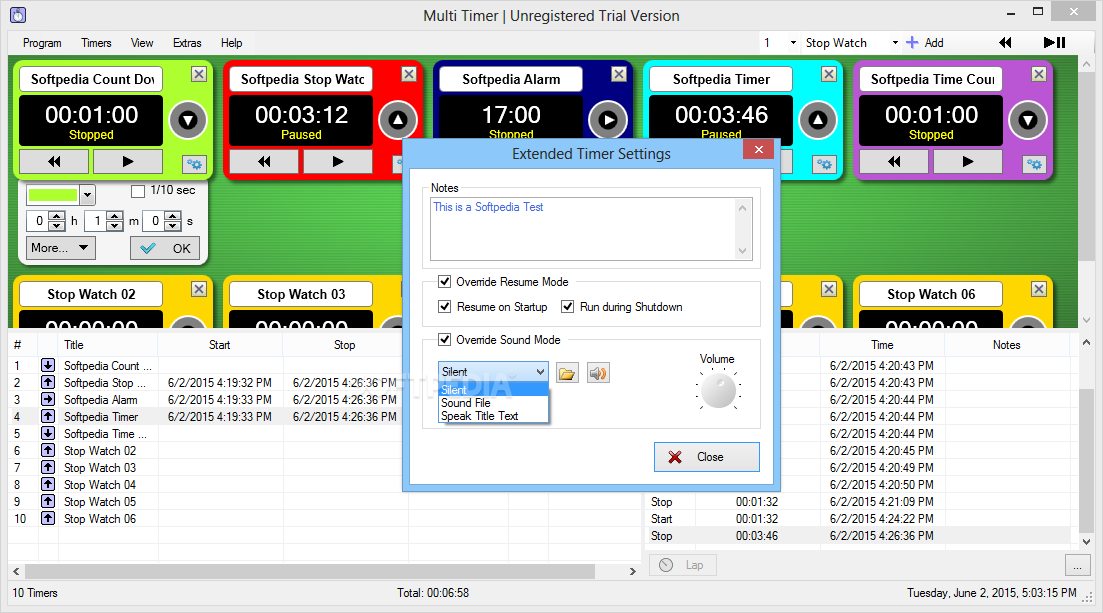Click the hours stepper field
Screen dimensions: 1103x613
[46, 221]
